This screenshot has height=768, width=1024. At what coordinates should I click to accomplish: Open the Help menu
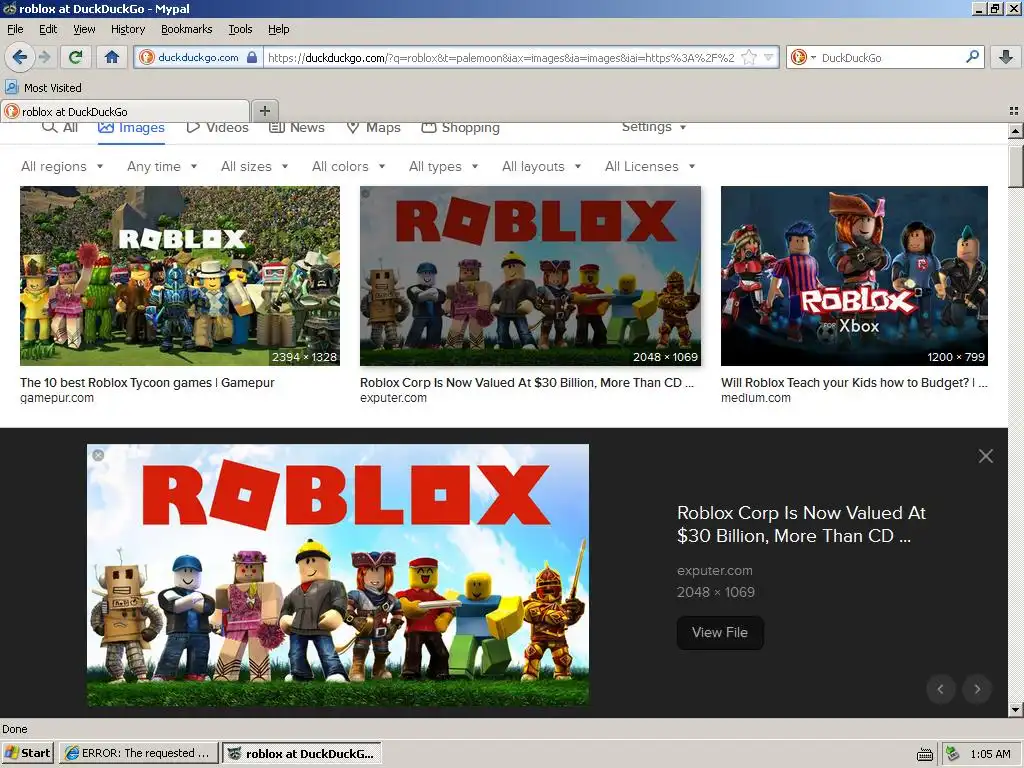coord(279,29)
